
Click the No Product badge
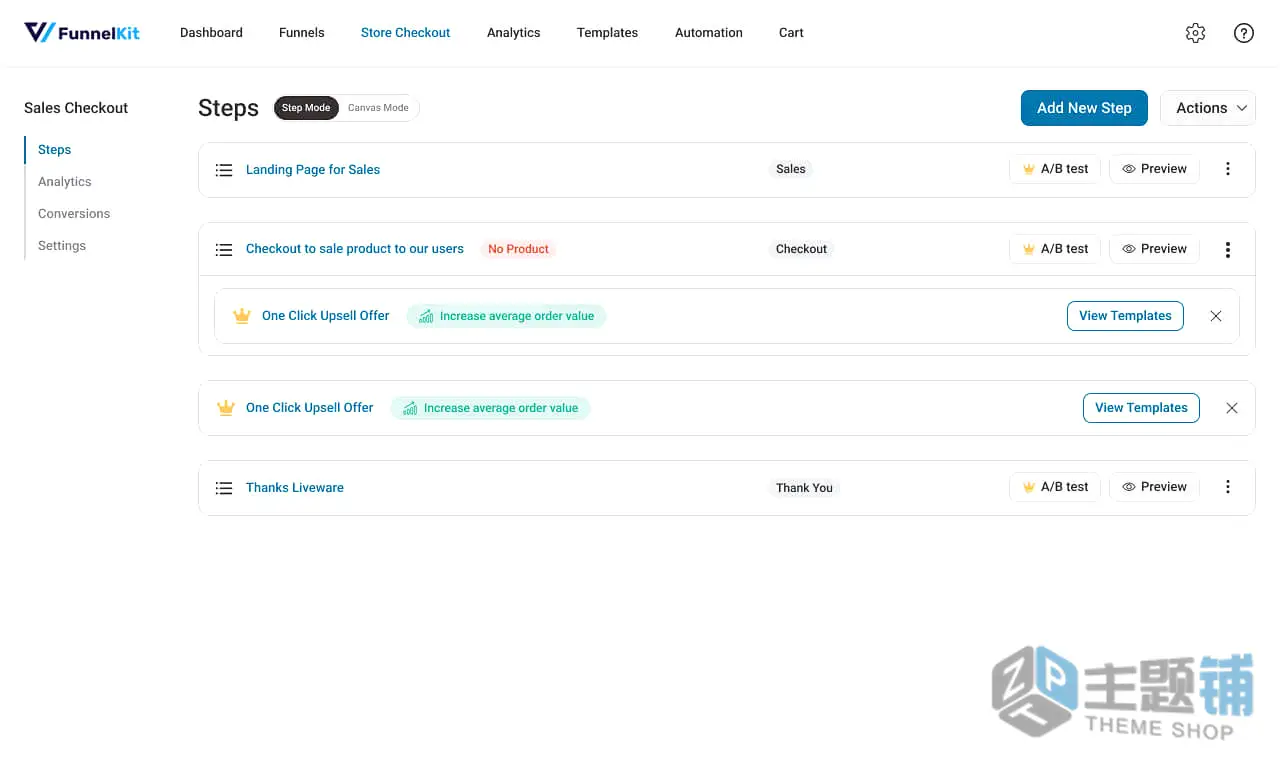click(518, 249)
